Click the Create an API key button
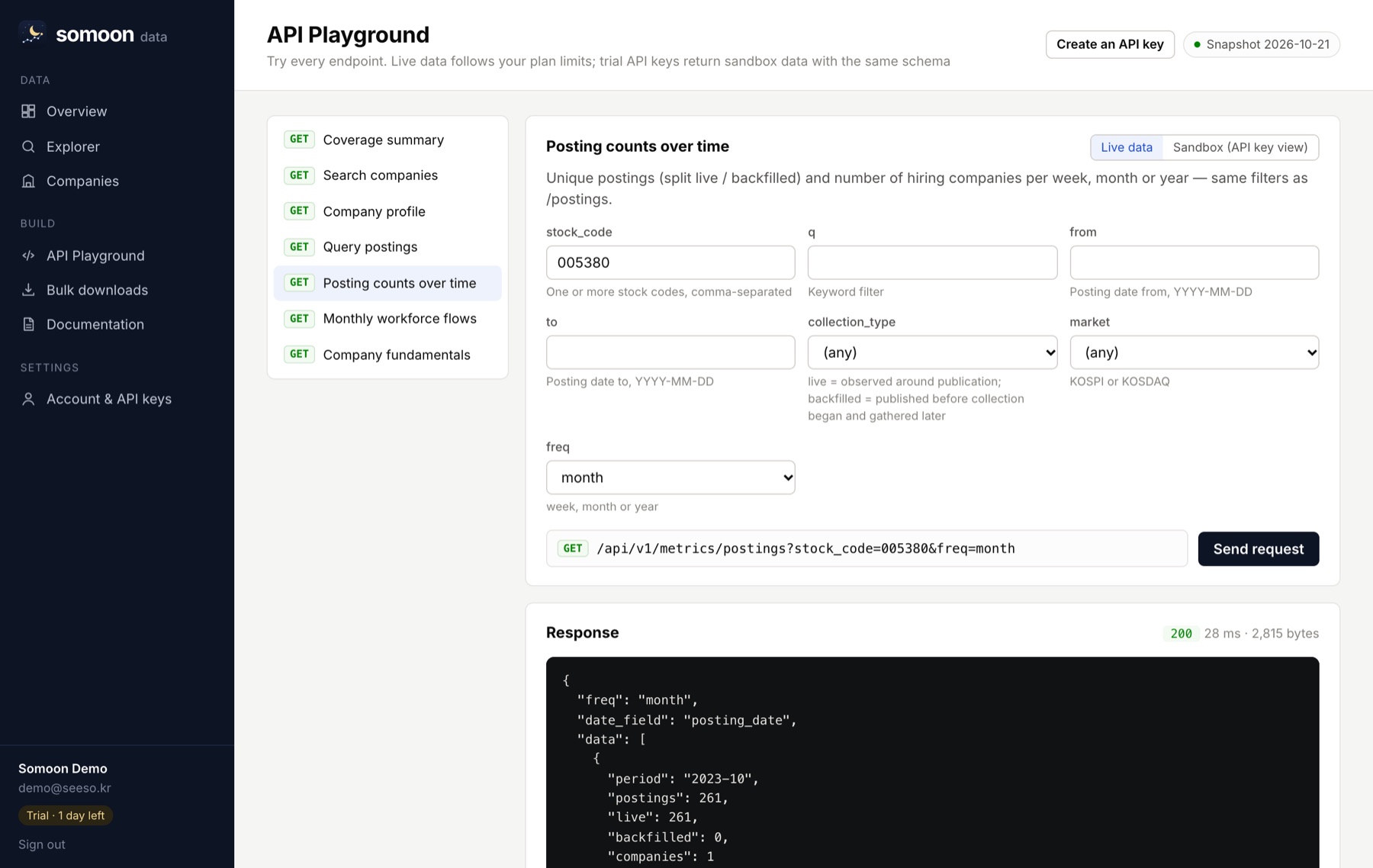 1110,44
